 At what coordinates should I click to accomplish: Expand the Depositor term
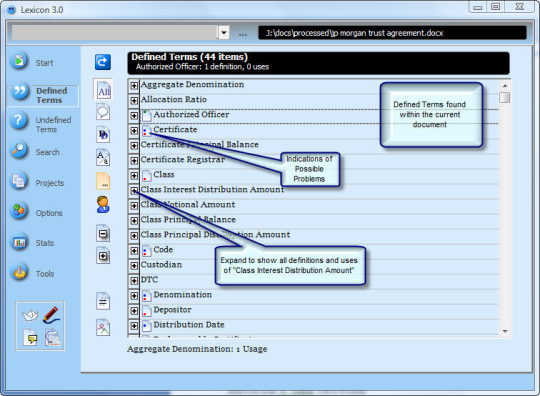point(134,311)
